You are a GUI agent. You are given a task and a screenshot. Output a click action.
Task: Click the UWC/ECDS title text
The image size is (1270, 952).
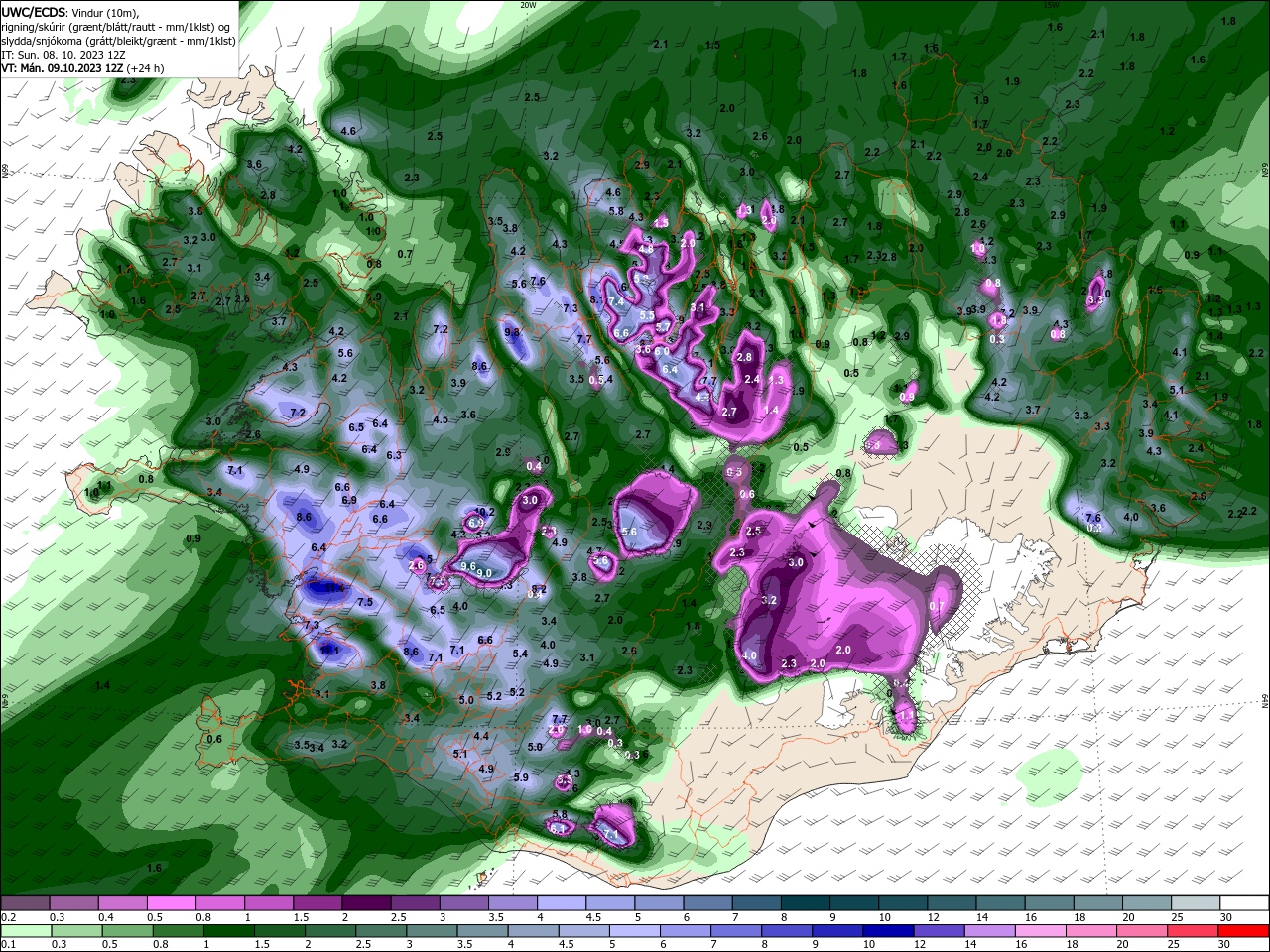(35, 11)
